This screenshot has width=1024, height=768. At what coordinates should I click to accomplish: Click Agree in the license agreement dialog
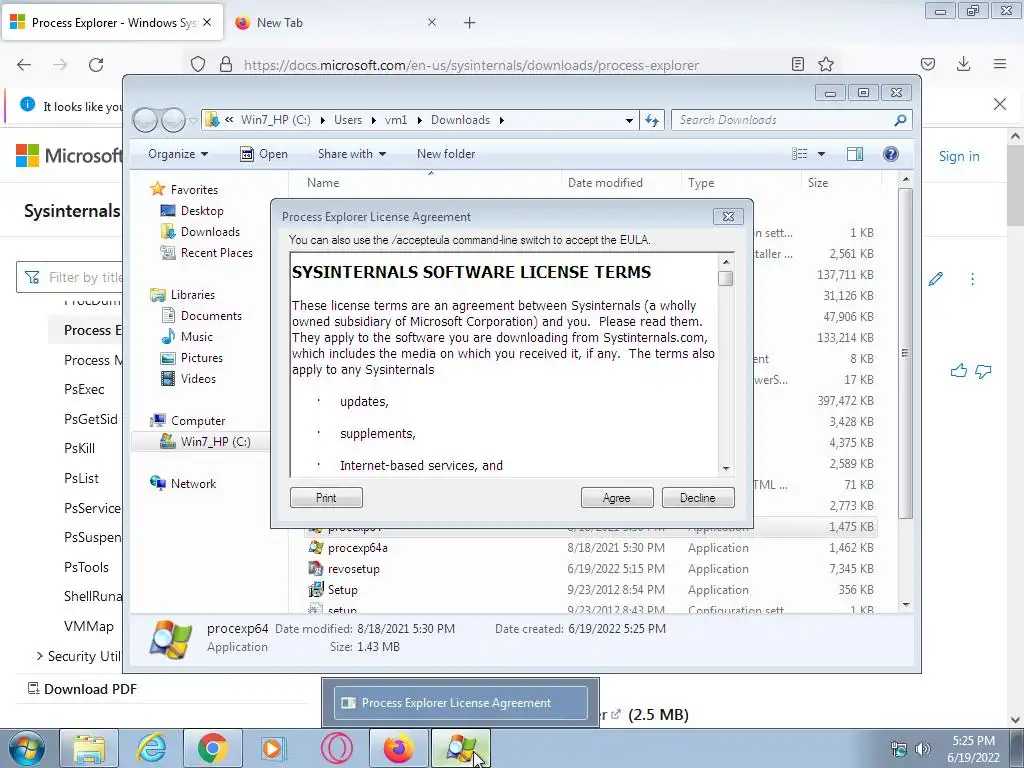coord(616,498)
